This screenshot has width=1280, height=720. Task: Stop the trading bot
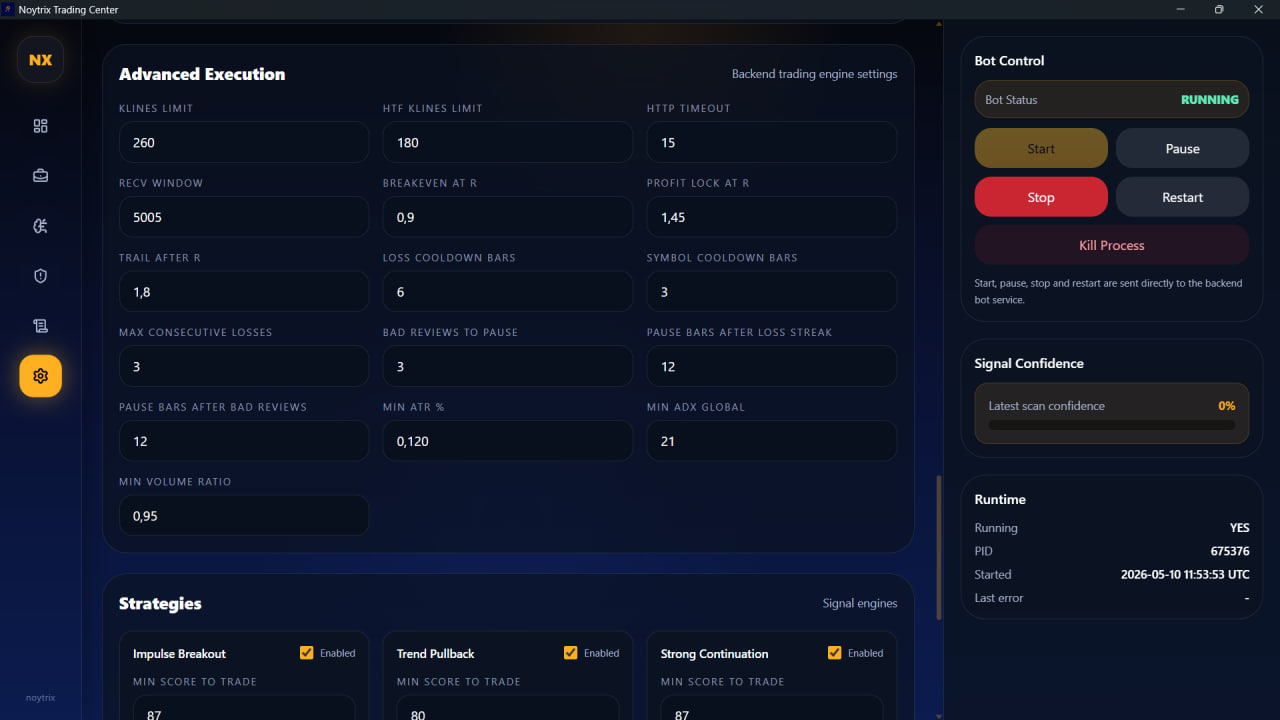[1041, 197]
